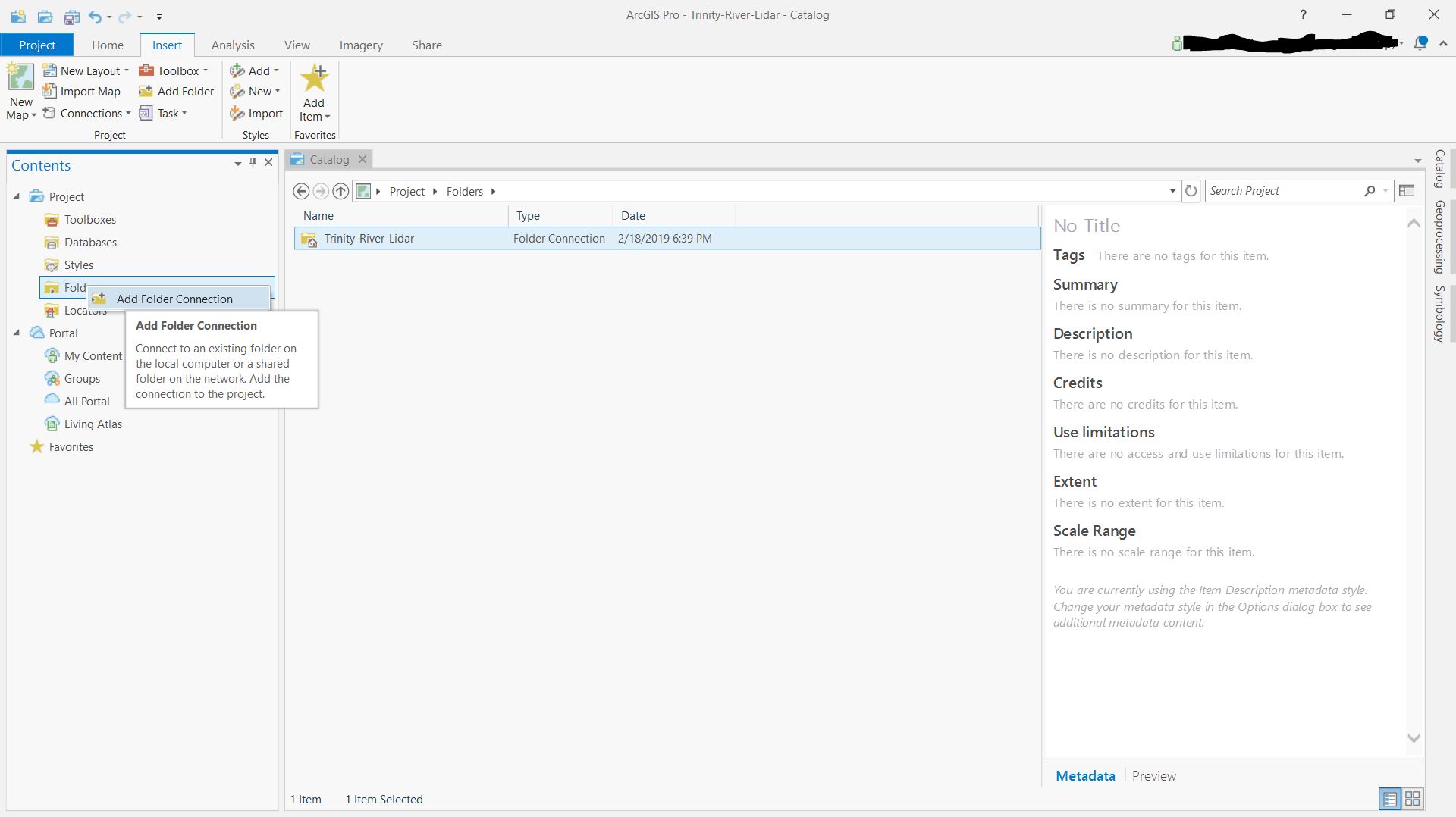Viewport: 1456px width, 817px height.
Task: Close the Catalog view tab
Action: coord(362,159)
